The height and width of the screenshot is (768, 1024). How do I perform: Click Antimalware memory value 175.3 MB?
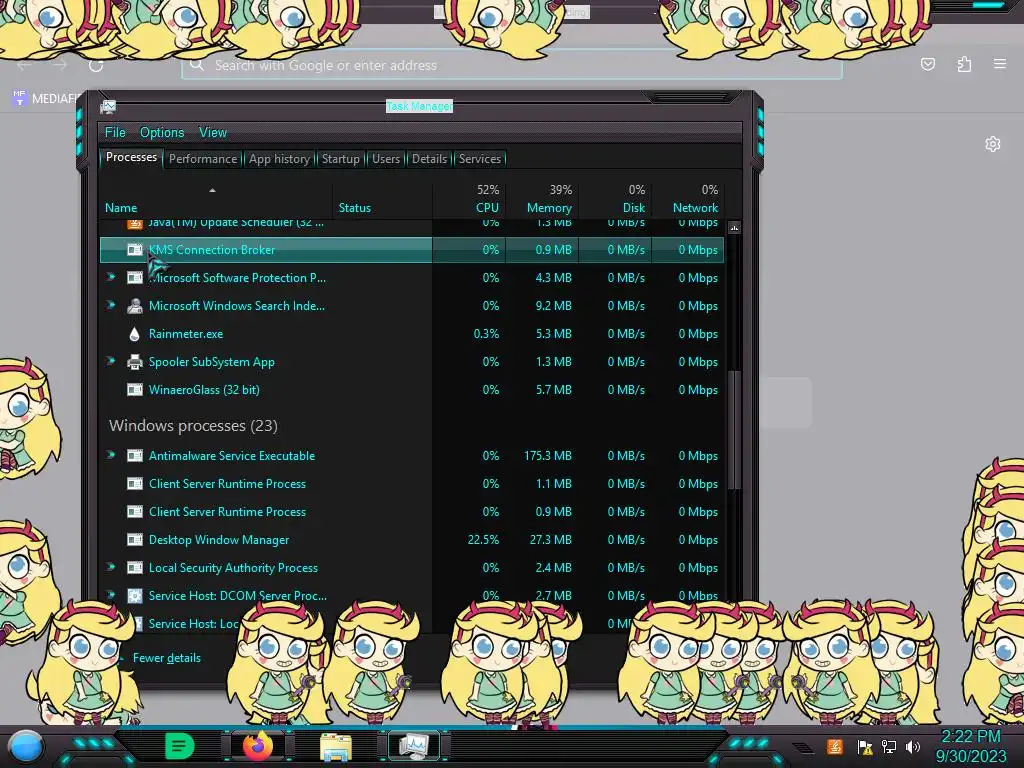[x=547, y=456]
